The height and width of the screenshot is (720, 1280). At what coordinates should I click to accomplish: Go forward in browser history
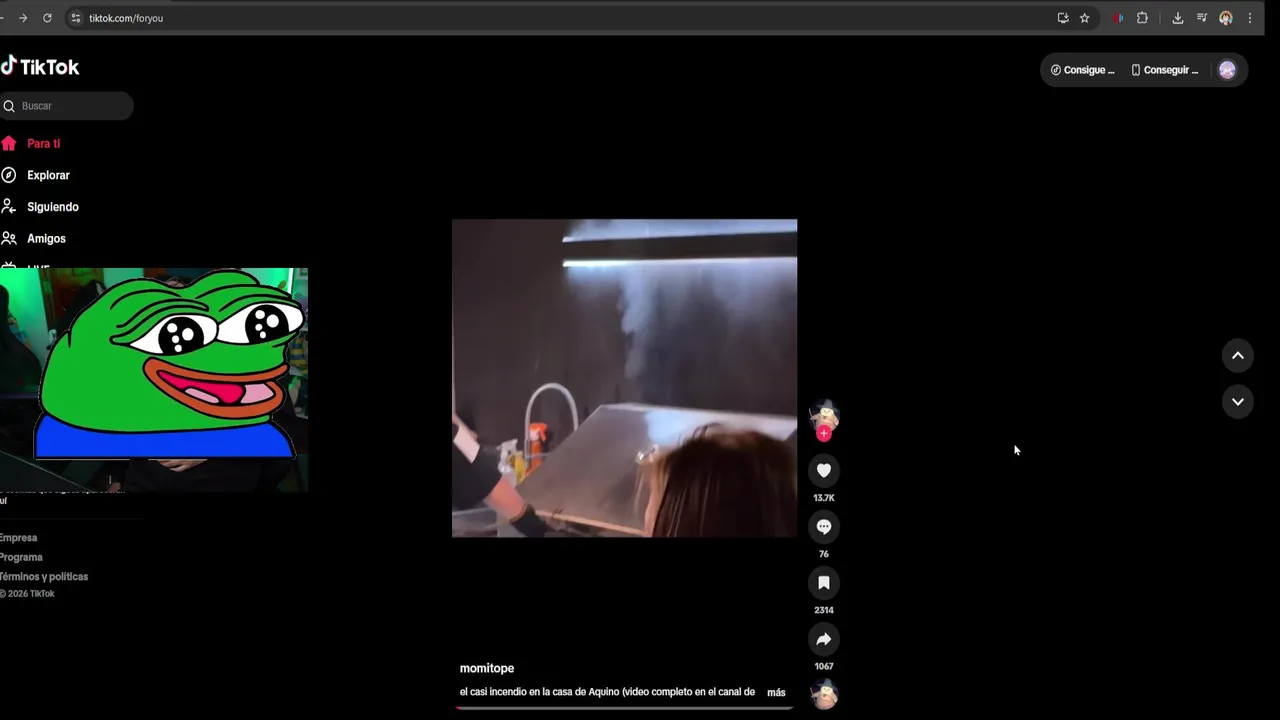pos(23,18)
